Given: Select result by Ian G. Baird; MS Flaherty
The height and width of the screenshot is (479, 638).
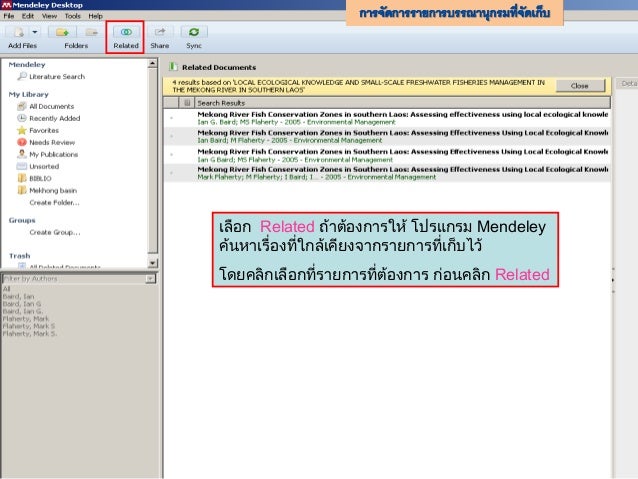Looking at the screenshot, I should (387, 118).
